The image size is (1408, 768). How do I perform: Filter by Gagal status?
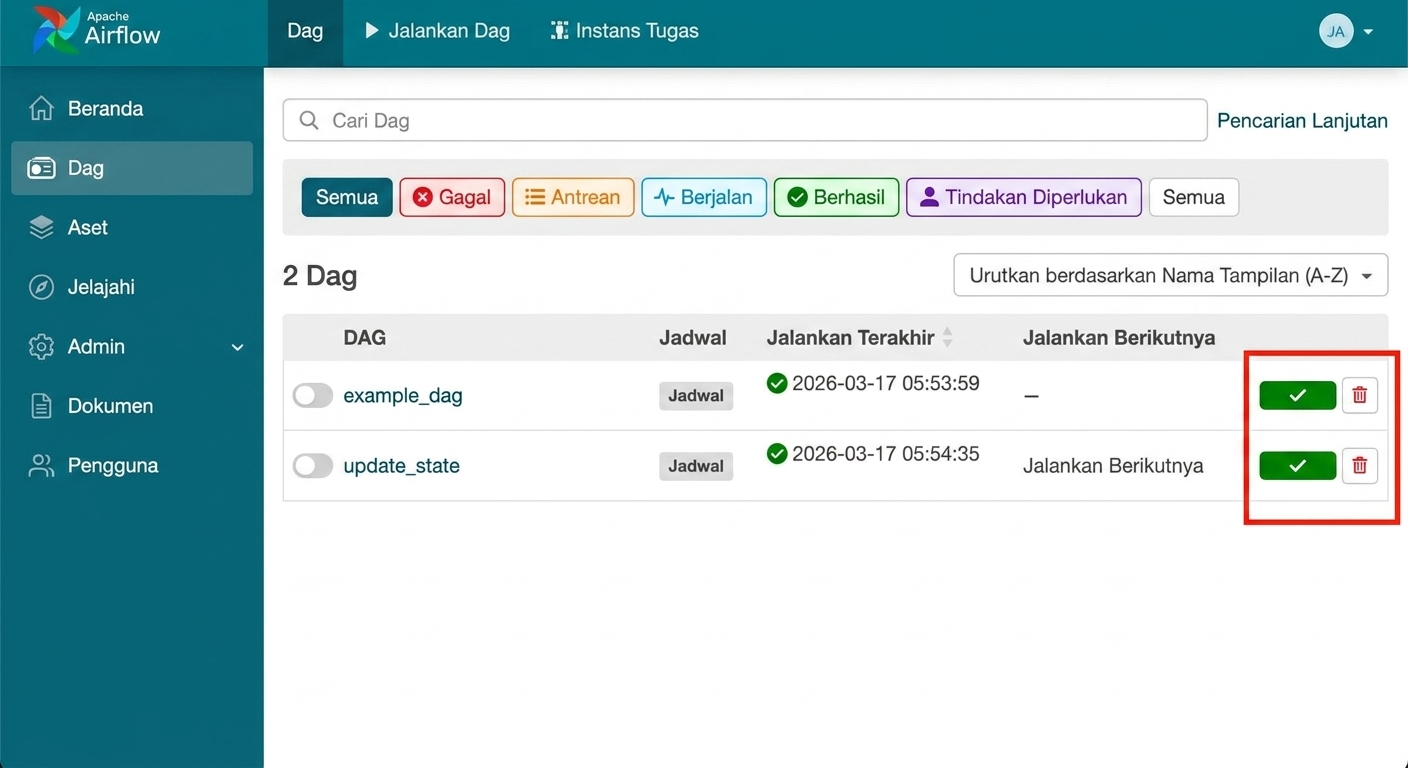coord(452,197)
